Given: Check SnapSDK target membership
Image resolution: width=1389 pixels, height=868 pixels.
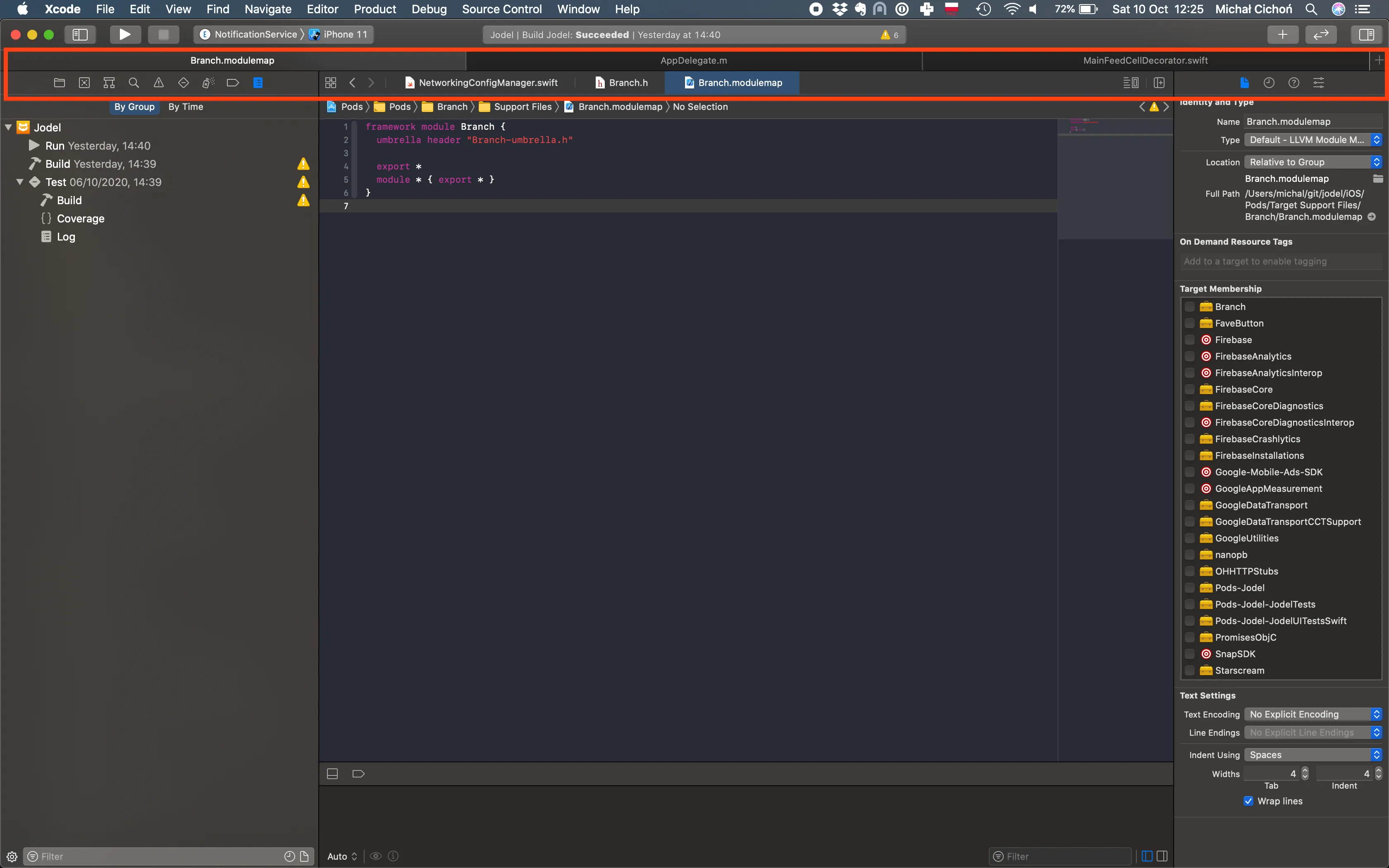Looking at the screenshot, I should point(1190,654).
